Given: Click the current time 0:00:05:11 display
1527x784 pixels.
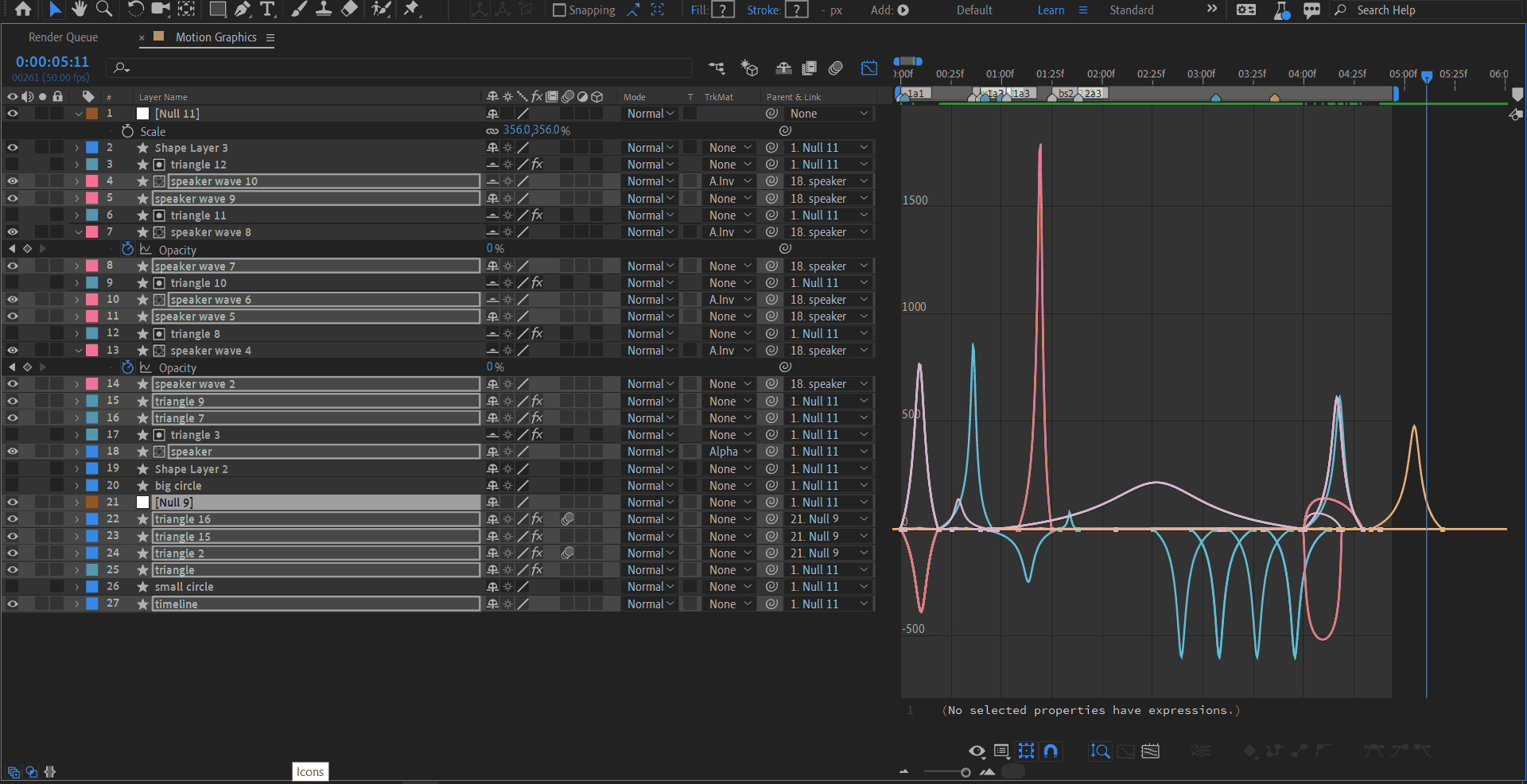Looking at the screenshot, I should (52, 62).
